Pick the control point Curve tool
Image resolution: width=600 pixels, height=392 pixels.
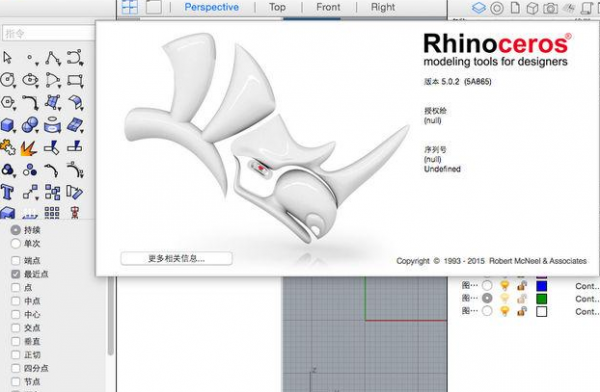(75, 57)
